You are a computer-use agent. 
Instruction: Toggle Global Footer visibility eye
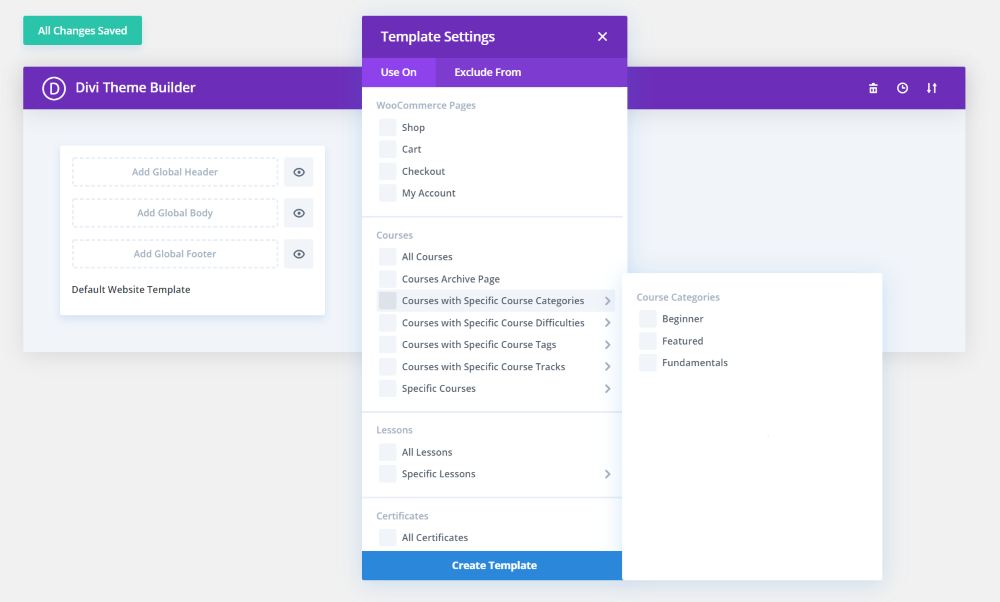point(298,254)
